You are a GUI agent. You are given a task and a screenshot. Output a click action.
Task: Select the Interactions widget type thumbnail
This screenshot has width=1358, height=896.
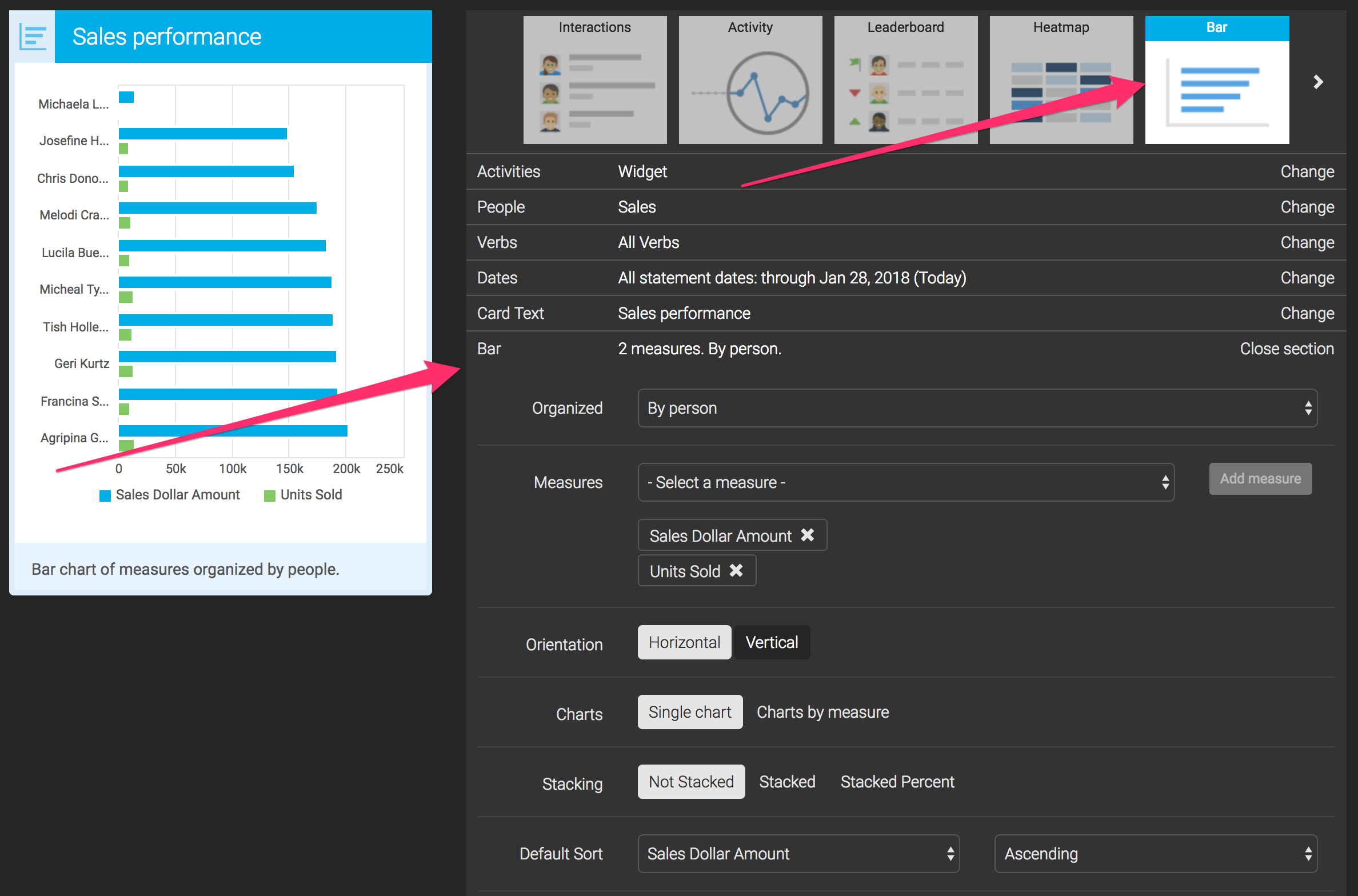[594, 80]
